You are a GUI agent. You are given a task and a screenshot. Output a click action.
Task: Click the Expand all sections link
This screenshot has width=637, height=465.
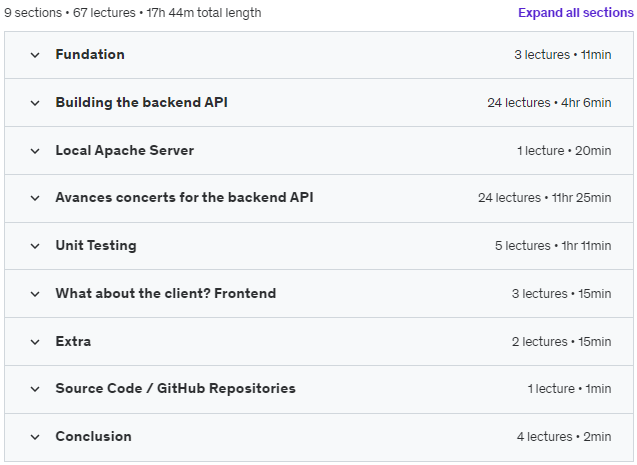pyautogui.click(x=576, y=13)
